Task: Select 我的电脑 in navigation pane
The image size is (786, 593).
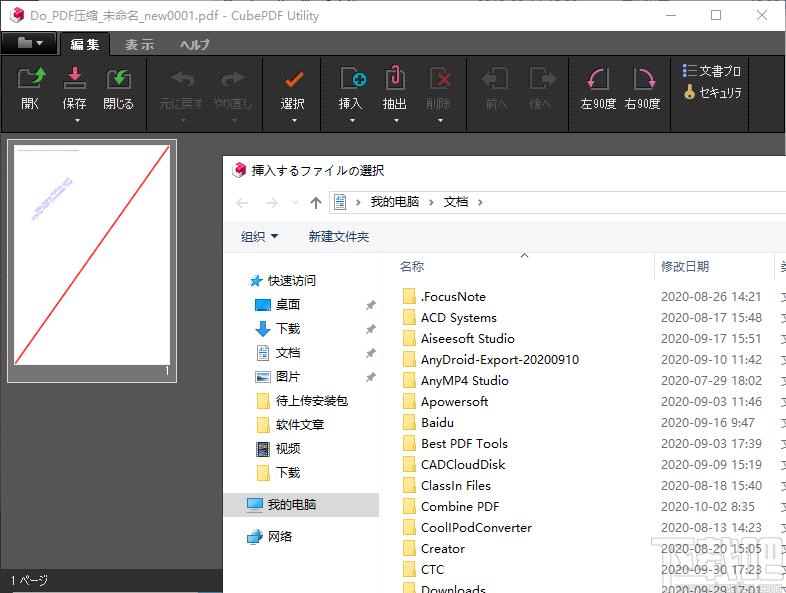Action: tap(301, 505)
